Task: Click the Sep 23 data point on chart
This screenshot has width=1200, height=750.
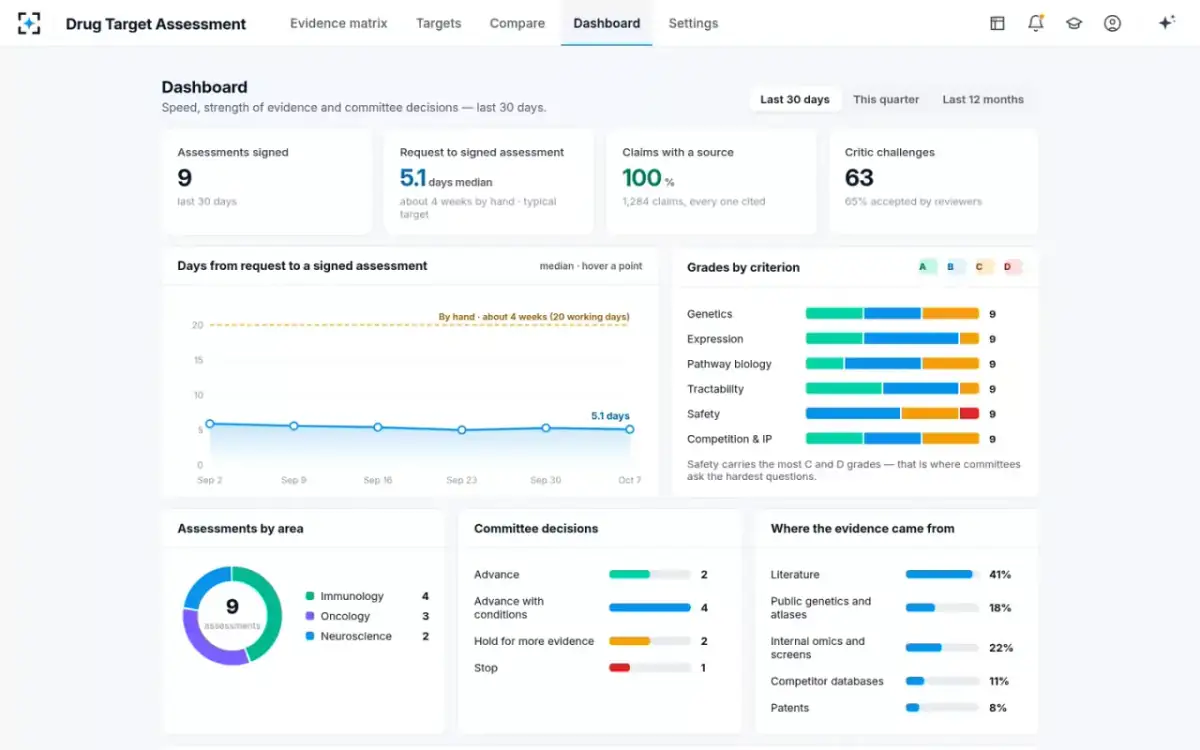Action: click(x=462, y=430)
